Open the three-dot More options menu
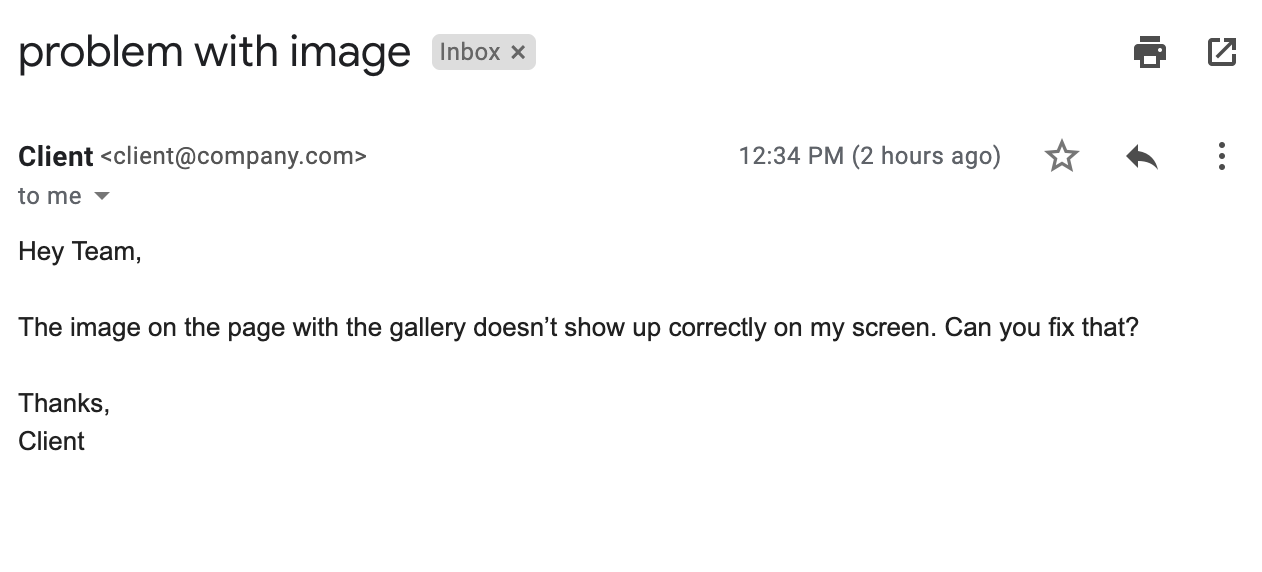The image size is (1262, 572). (x=1221, y=156)
